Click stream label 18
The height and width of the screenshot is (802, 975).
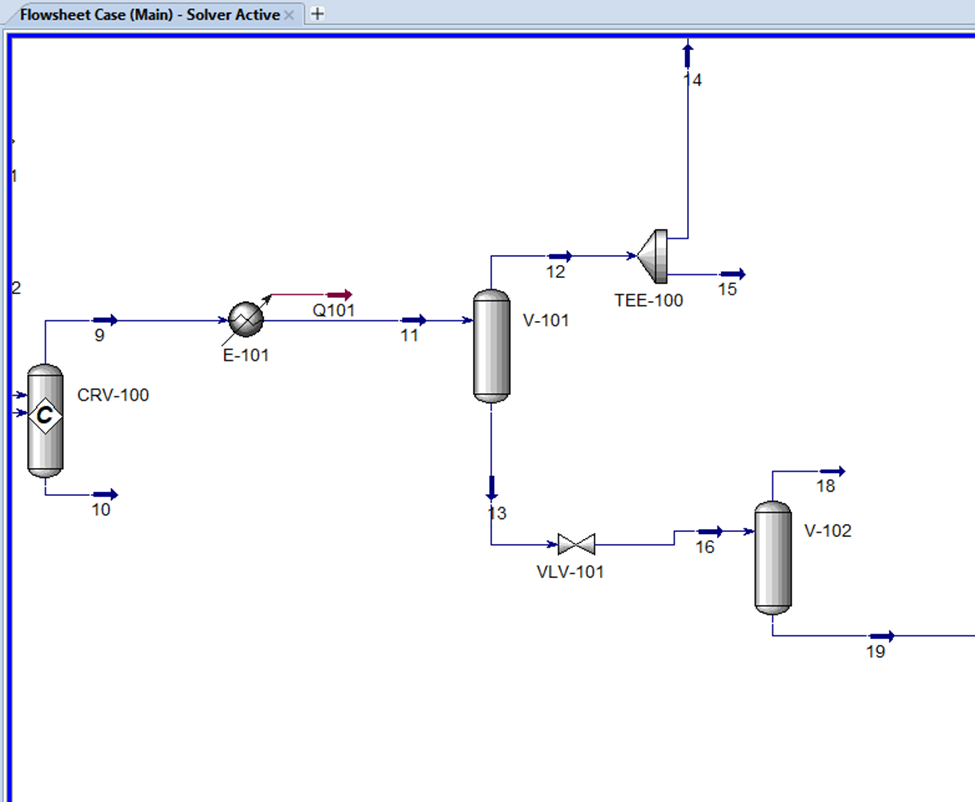point(826,486)
